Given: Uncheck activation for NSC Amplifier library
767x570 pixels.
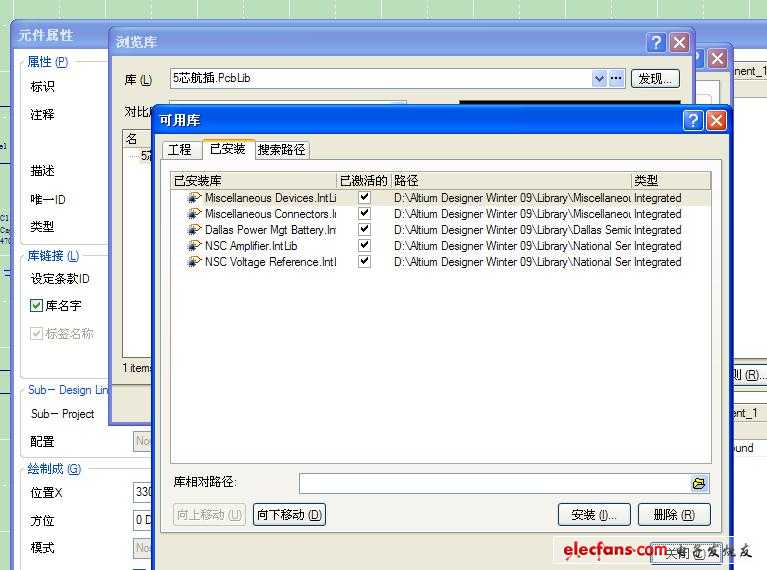Looking at the screenshot, I should click(364, 245).
